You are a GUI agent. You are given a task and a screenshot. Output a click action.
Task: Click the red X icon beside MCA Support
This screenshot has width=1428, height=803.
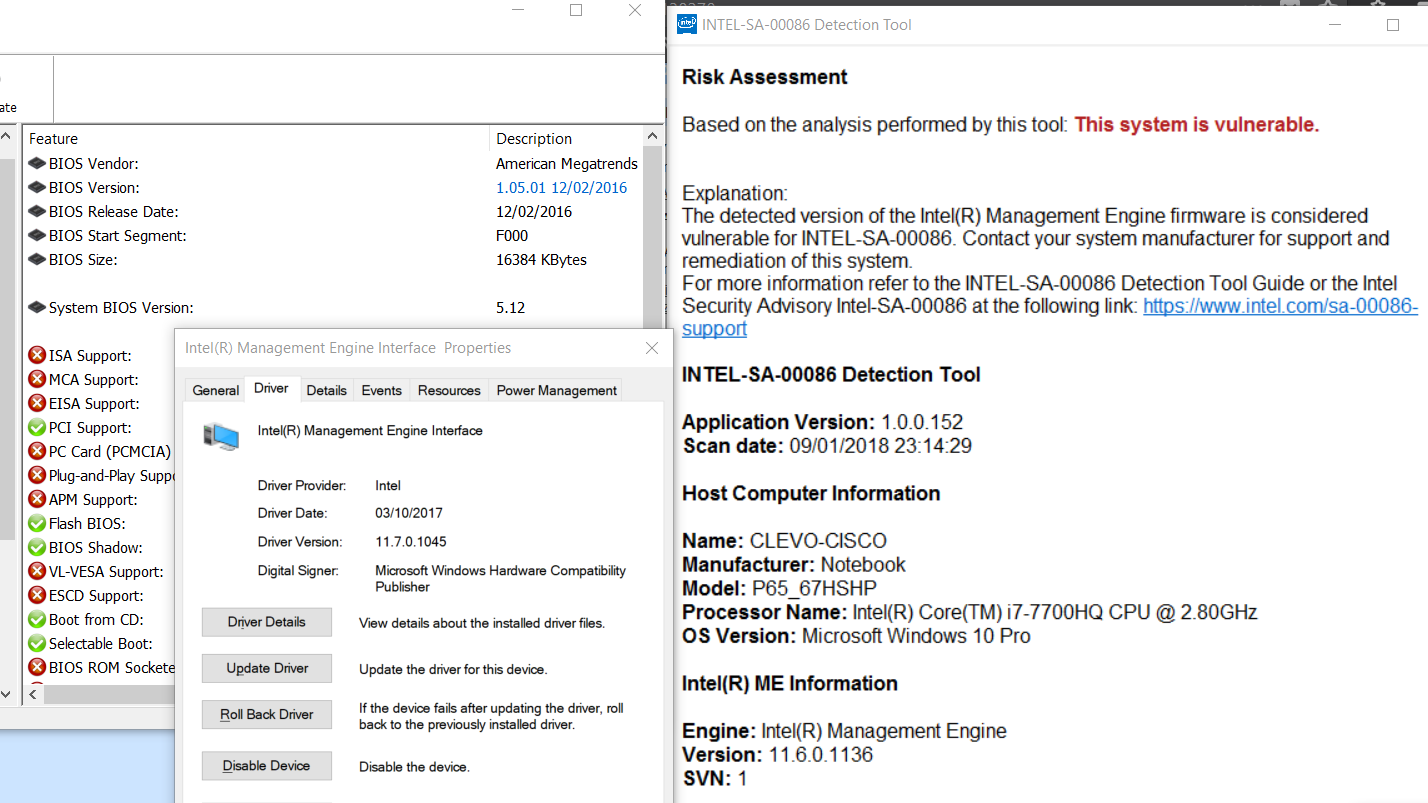37,380
